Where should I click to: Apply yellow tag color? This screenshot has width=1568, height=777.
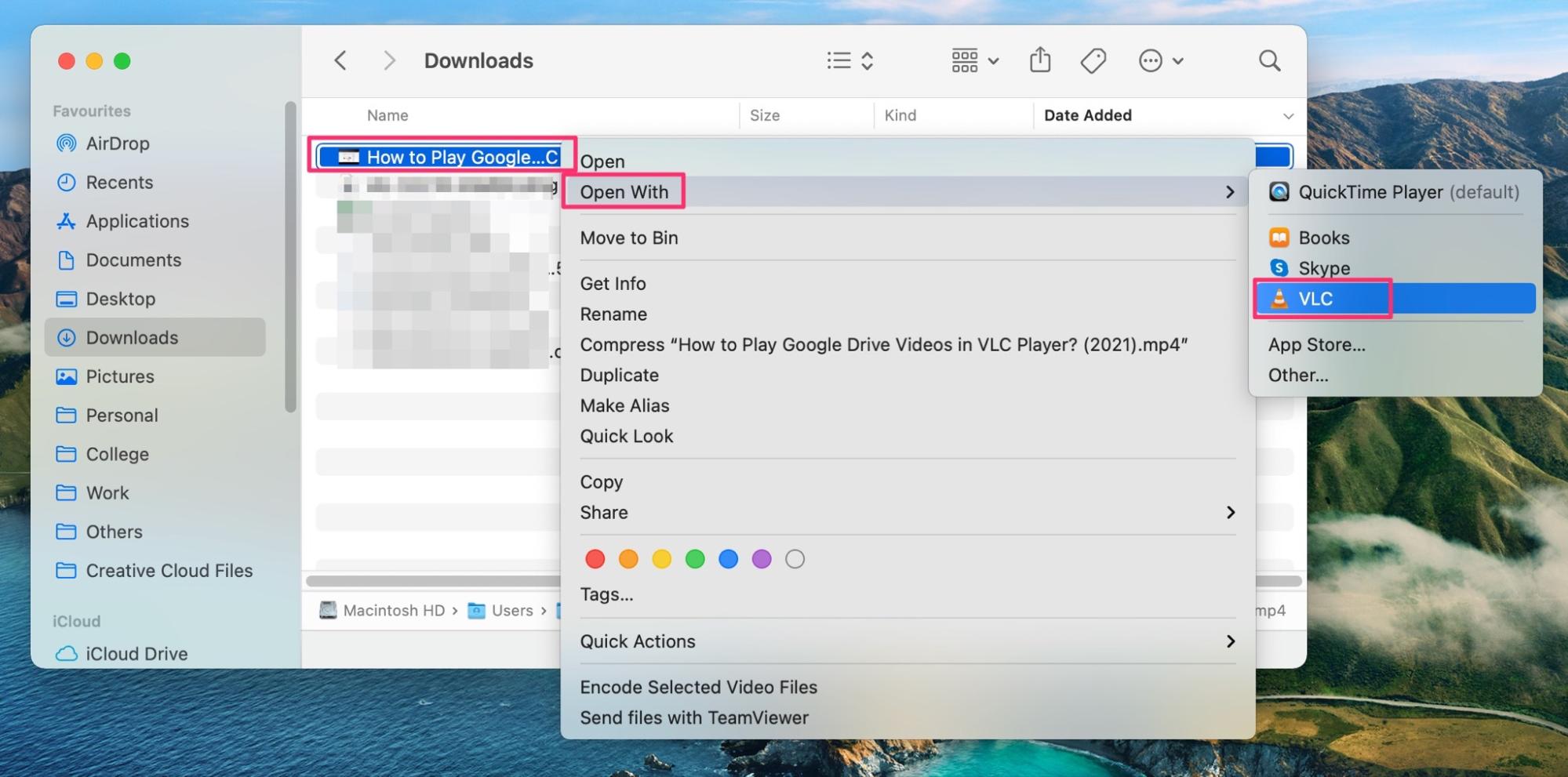[x=662, y=559]
